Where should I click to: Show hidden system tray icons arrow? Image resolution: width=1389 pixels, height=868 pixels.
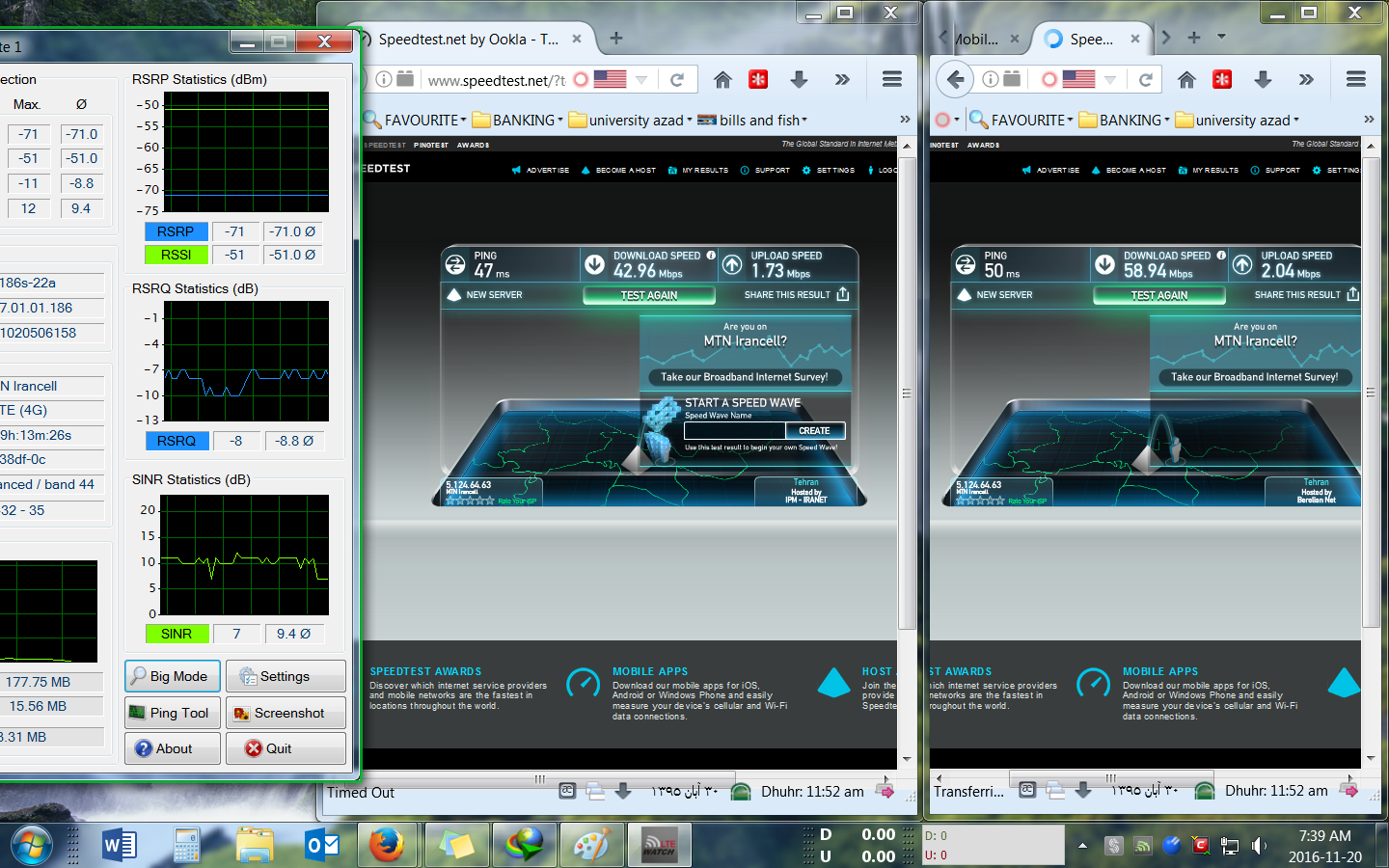tap(1082, 846)
